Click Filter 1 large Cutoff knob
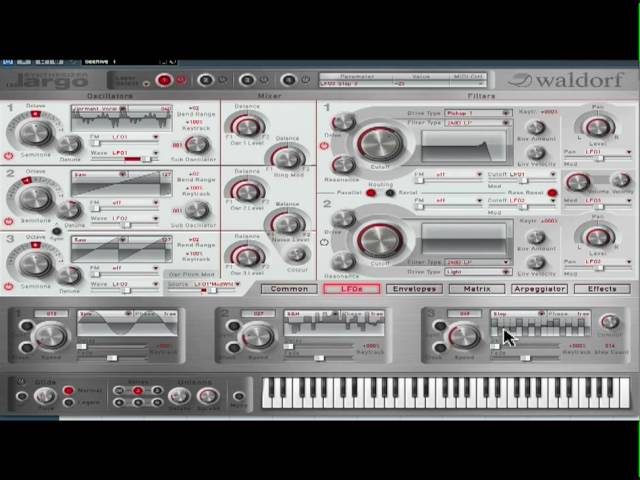Screen dimensions: 640x480 380,144
